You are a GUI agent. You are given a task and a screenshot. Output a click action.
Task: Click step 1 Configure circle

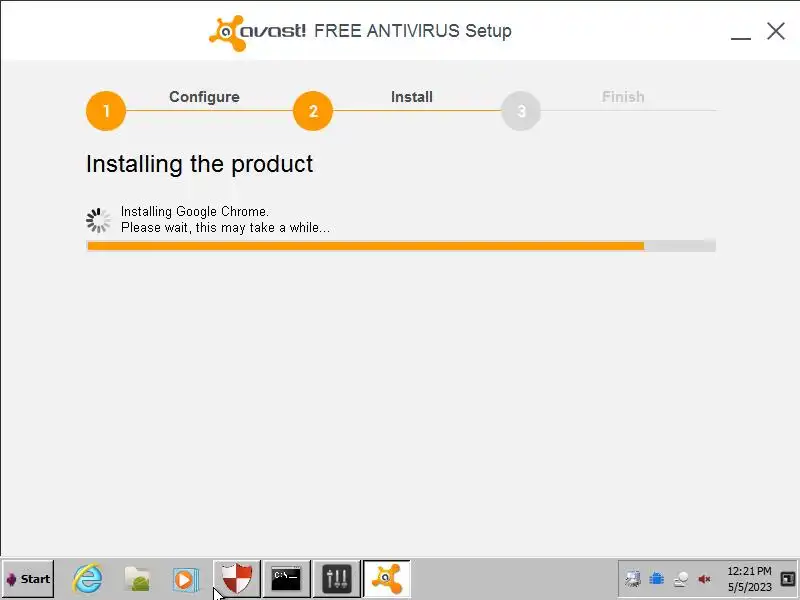106,111
